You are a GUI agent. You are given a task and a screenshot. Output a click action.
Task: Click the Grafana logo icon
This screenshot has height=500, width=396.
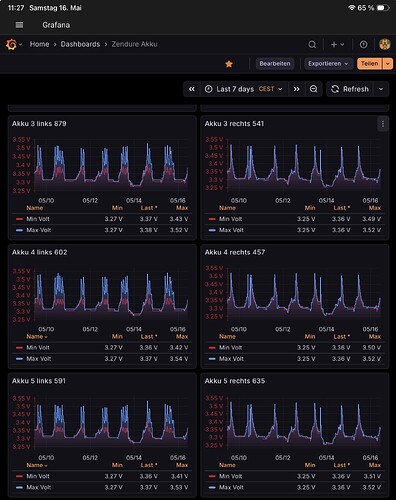tap(11, 44)
